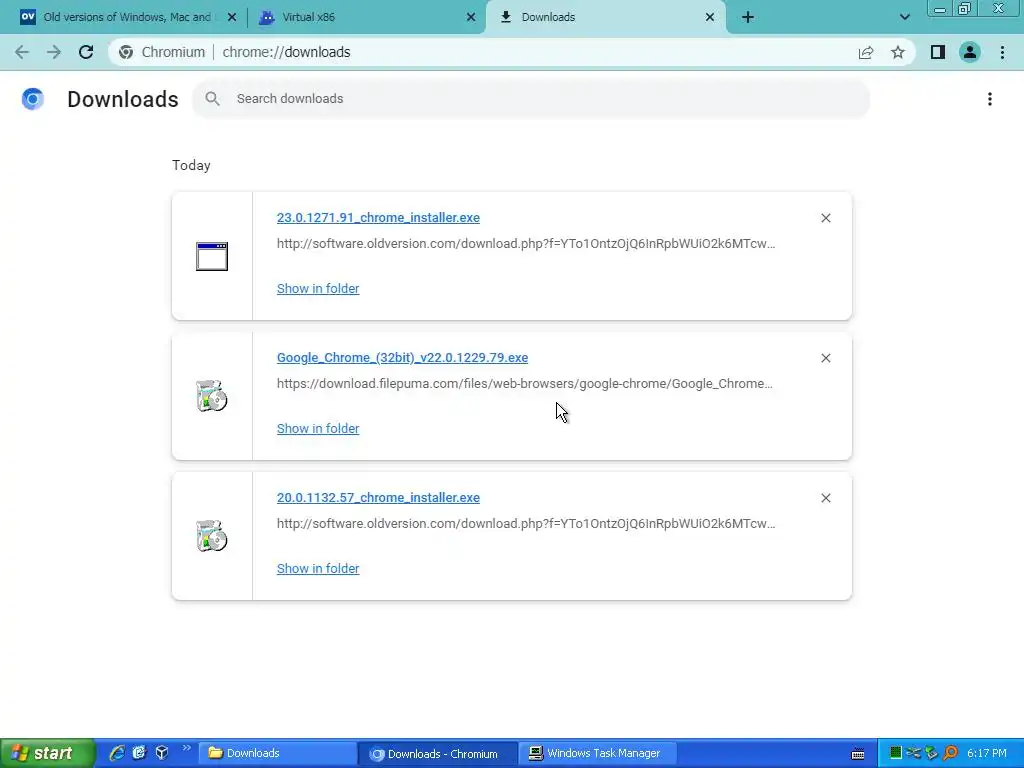Screen dimensions: 1024x768
Task: Reload the downloads page
Action: pos(86,52)
